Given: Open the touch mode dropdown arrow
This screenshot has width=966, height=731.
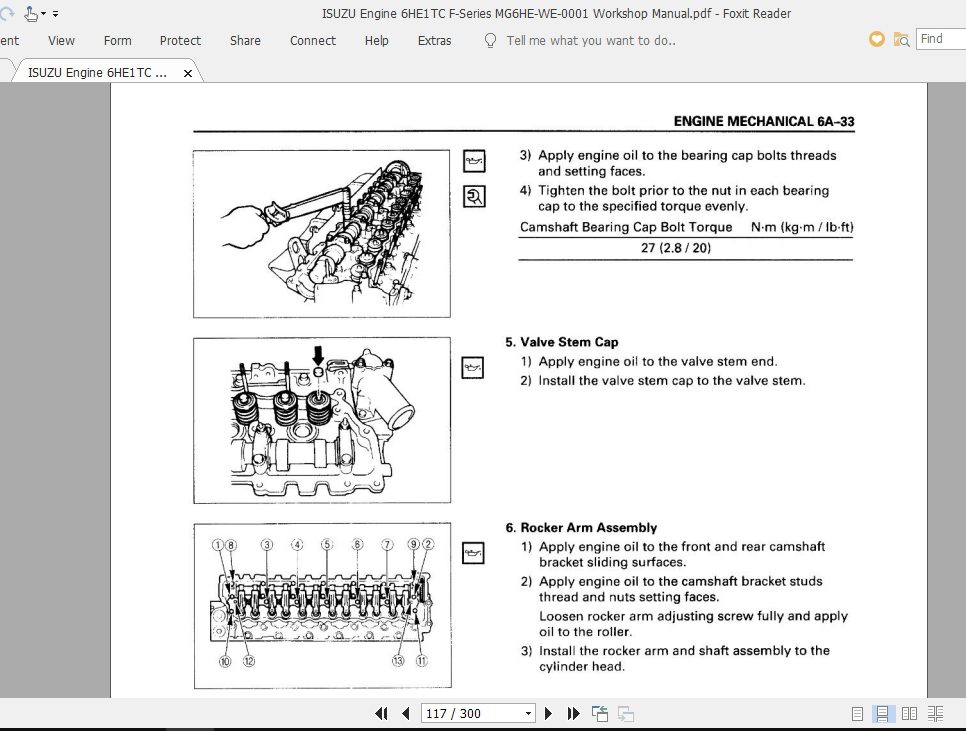Looking at the screenshot, I should [44, 14].
